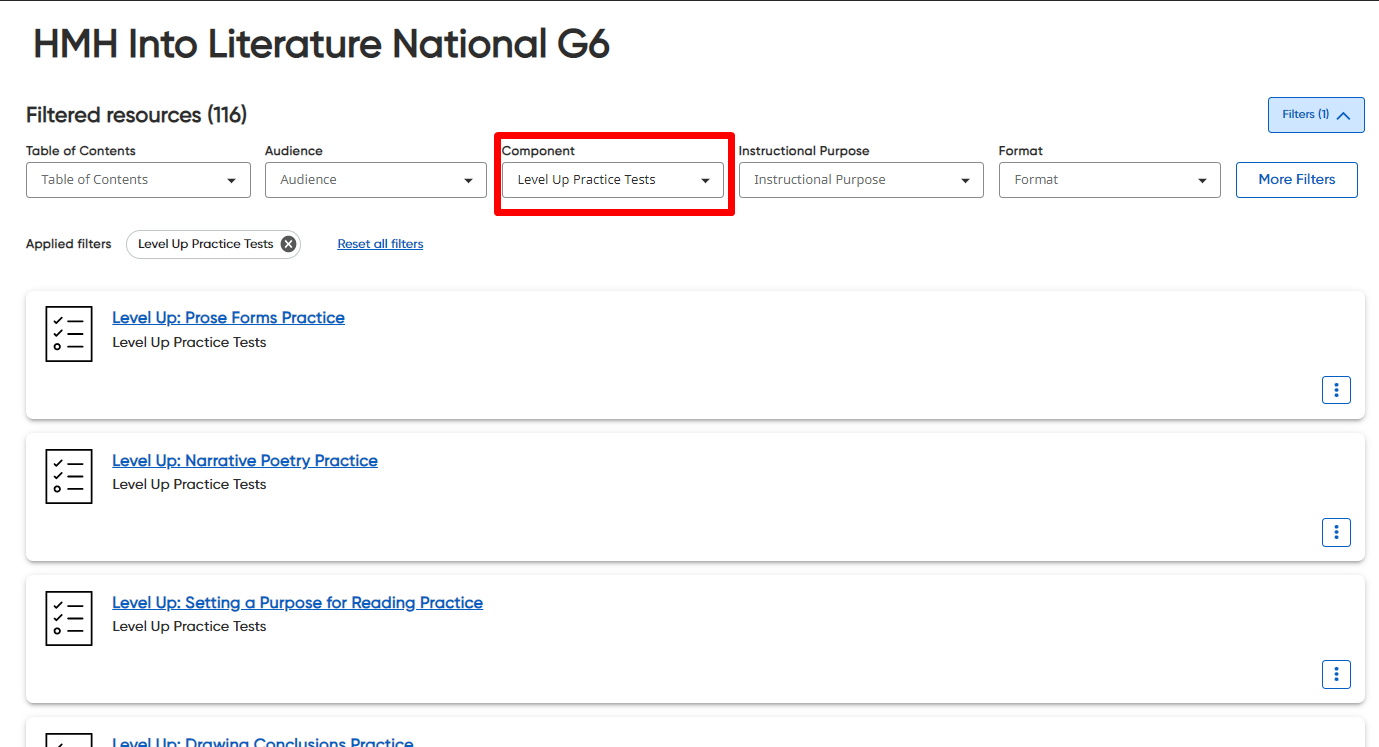1379x747 pixels.
Task: Click the partially visible test icon at the bottom
Action: pos(68,742)
